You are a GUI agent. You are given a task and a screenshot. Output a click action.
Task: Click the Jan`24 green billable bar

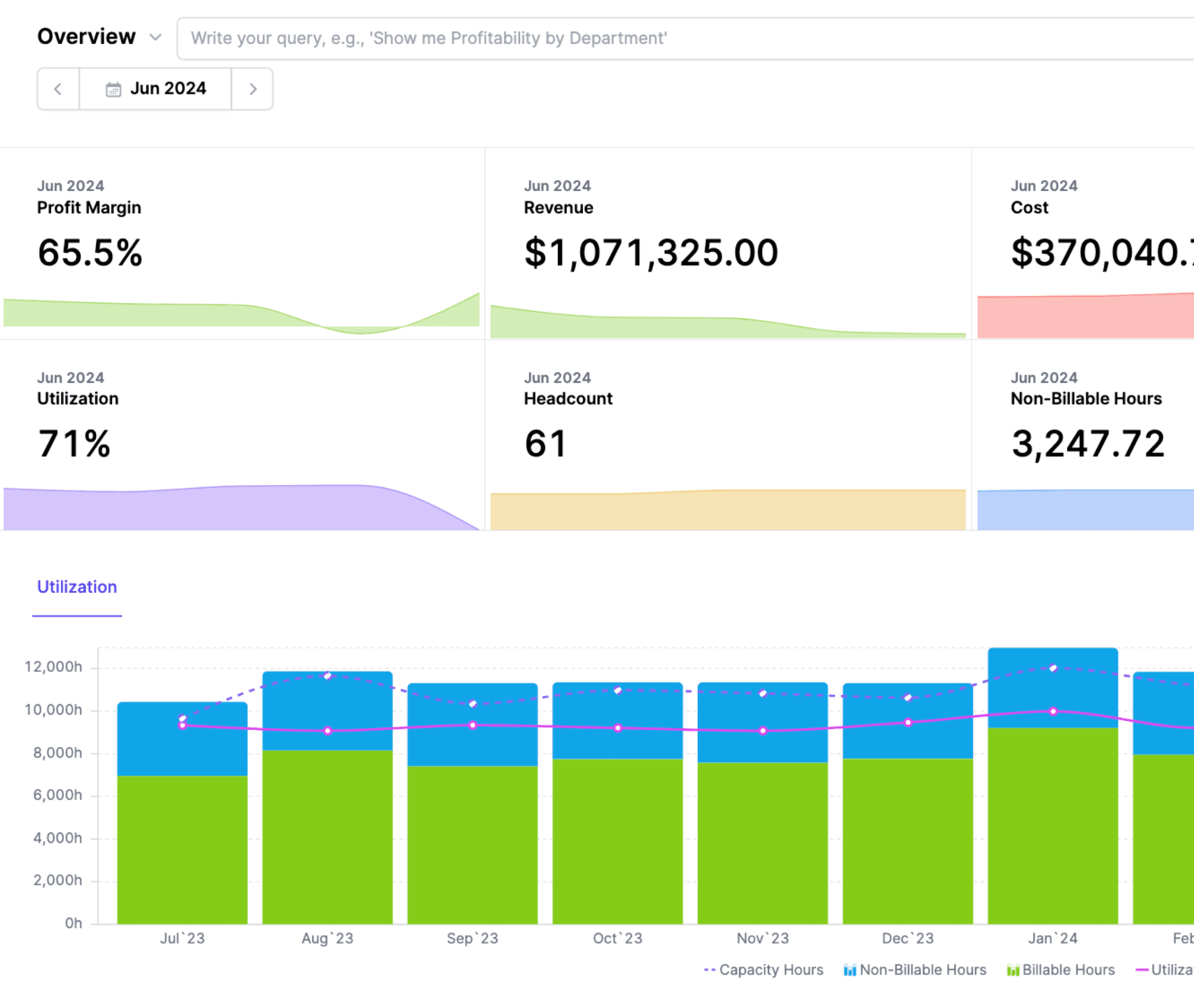point(1053,825)
